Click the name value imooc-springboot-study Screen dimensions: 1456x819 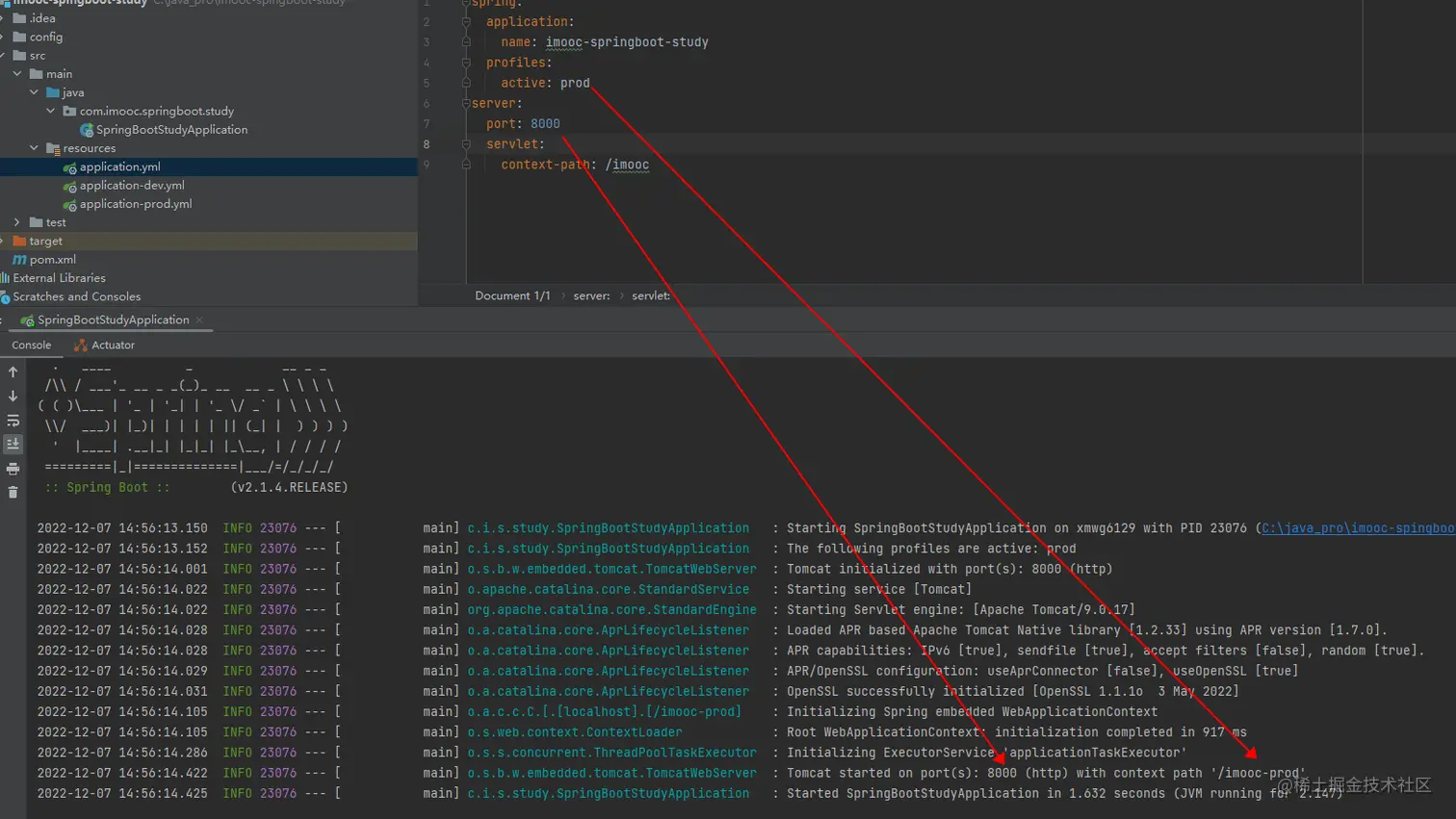point(627,42)
